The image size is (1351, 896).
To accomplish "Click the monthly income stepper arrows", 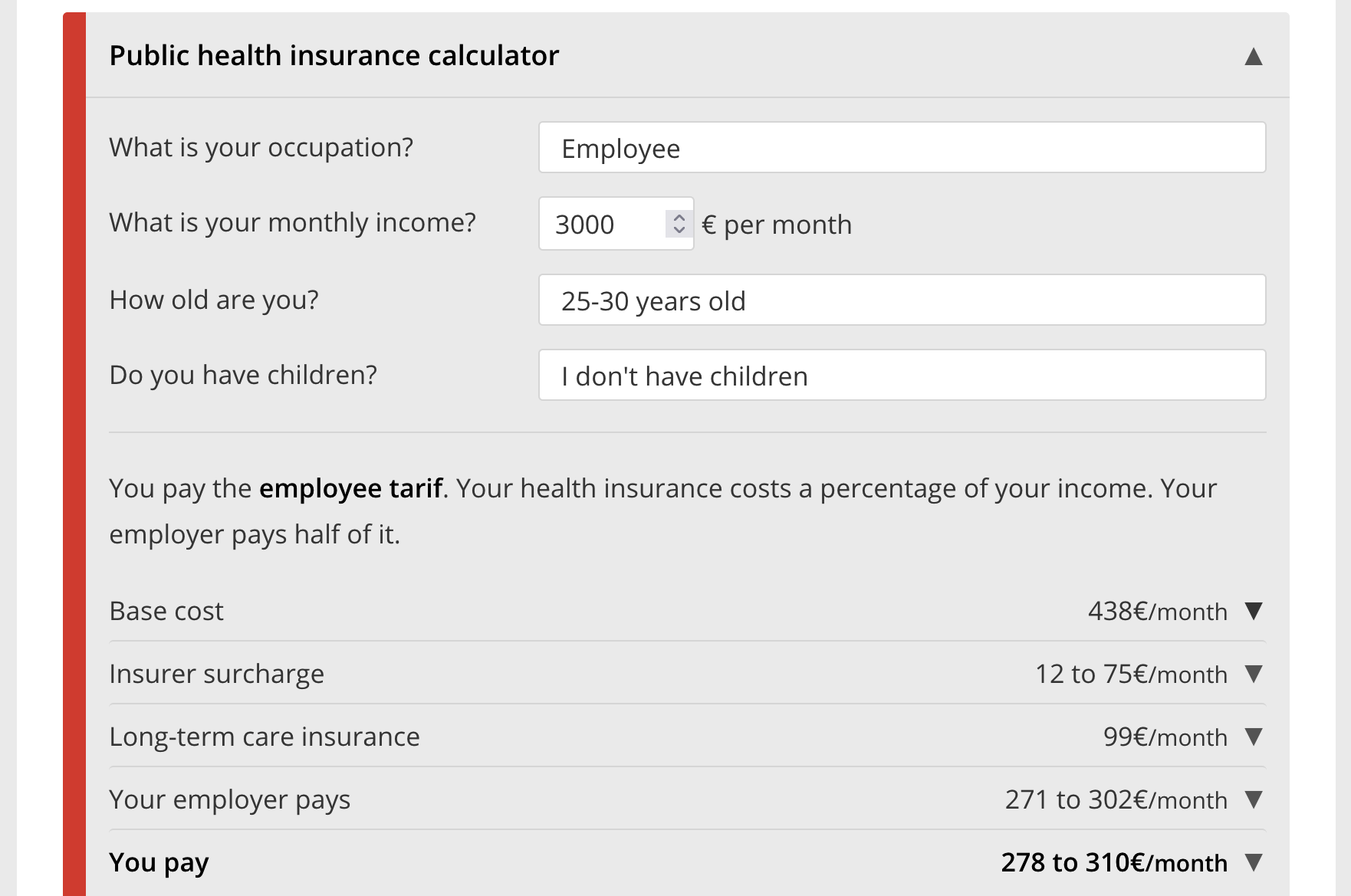I will [679, 224].
